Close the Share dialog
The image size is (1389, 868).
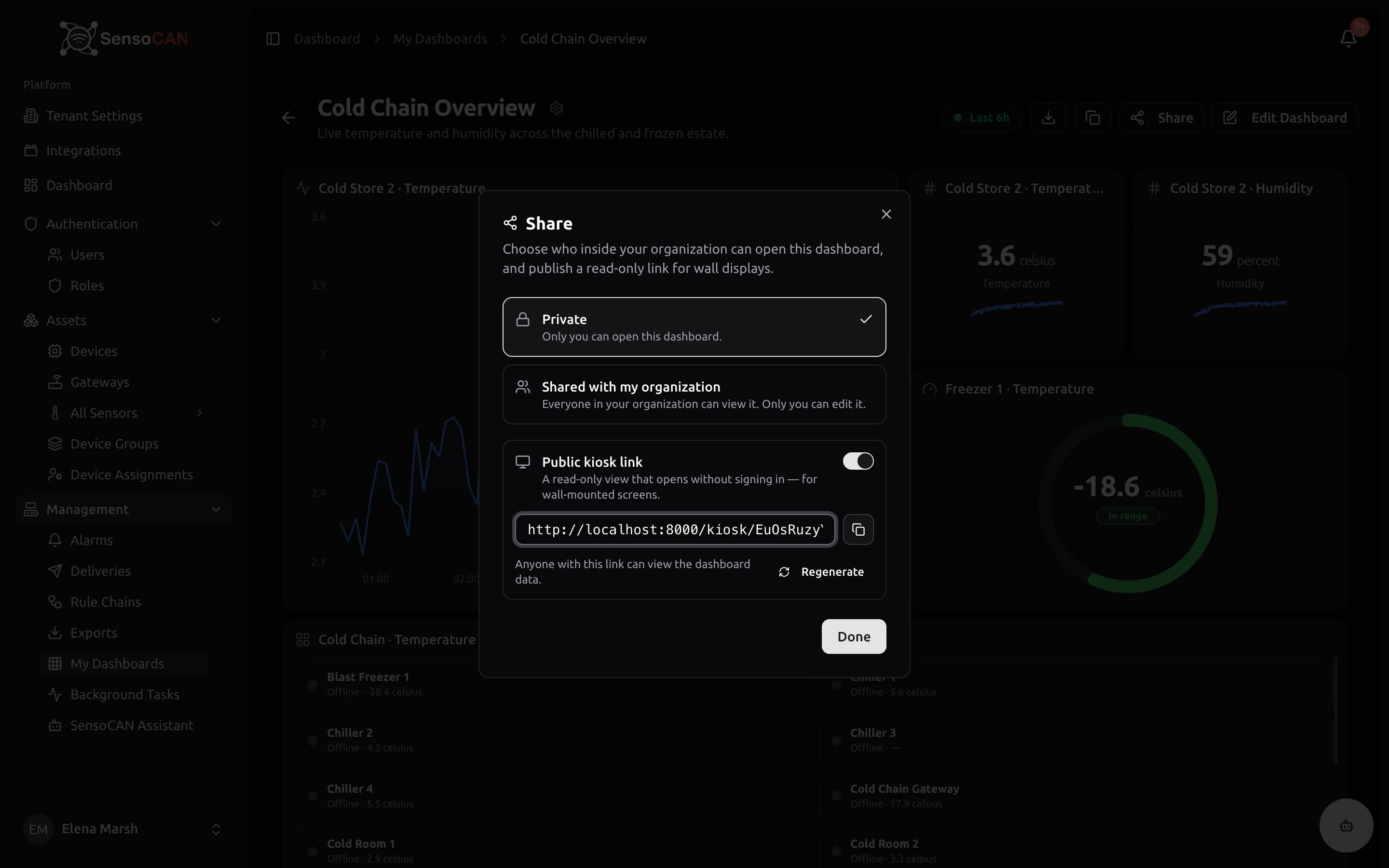click(886, 214)
